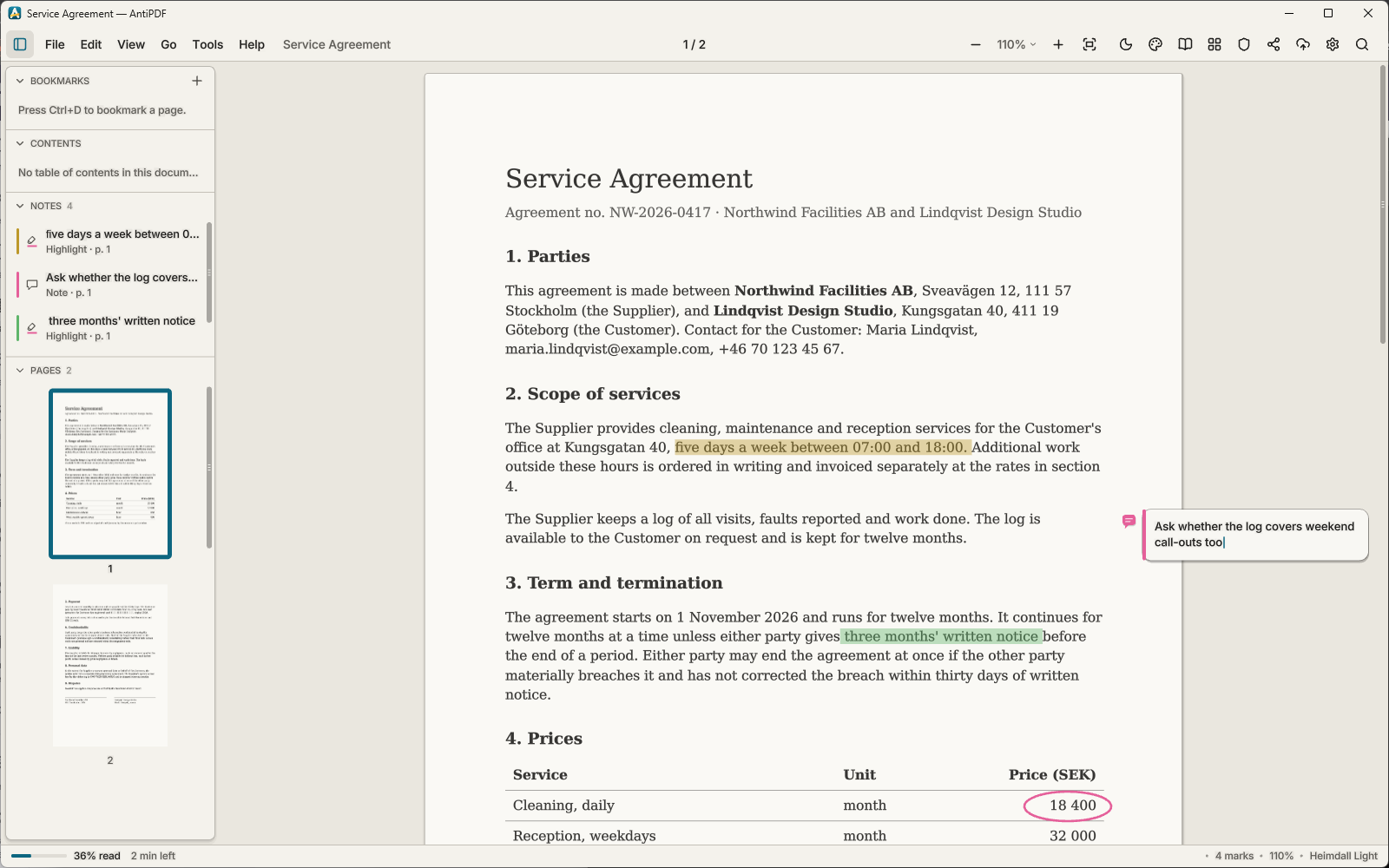
Task: Open settings with the gear icon
Action: coord(1333,44)
